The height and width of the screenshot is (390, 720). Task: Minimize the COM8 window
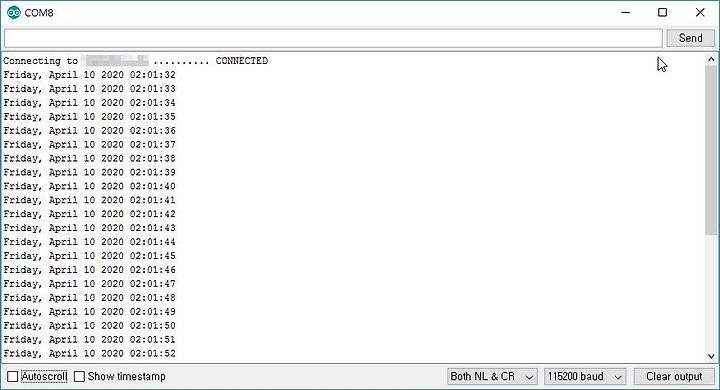point(625,12)
